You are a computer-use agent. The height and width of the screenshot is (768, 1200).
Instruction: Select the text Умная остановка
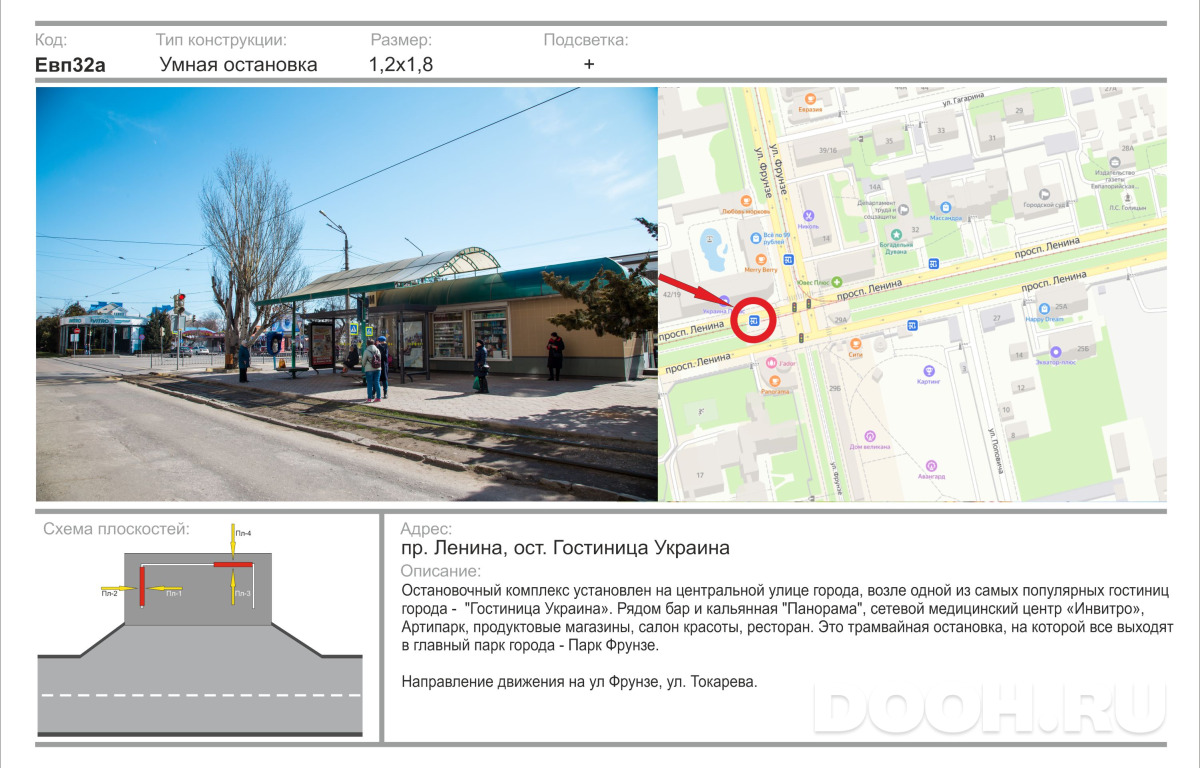coord(238,65)
